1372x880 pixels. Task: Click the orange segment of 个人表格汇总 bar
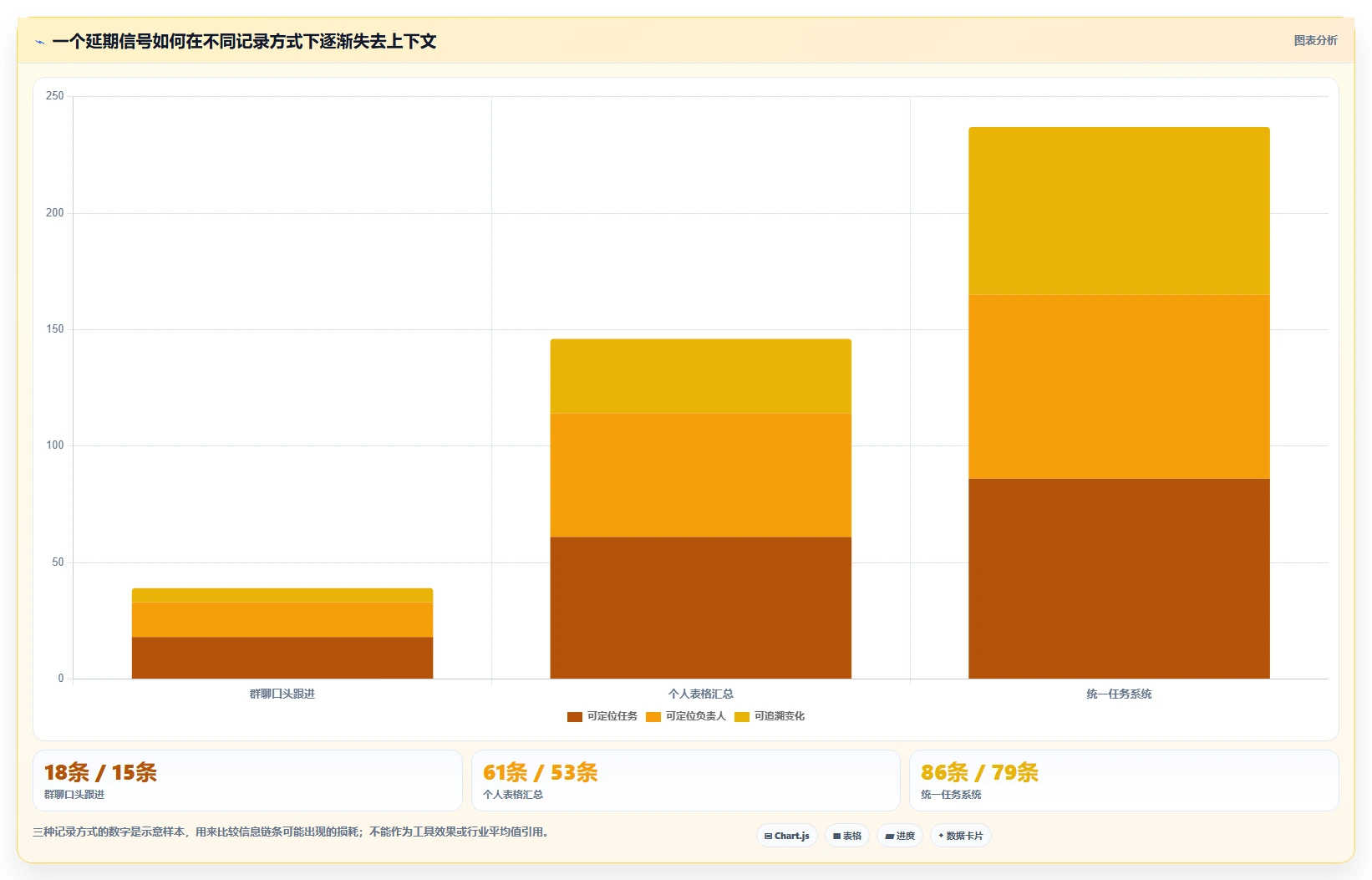(701, 476)
